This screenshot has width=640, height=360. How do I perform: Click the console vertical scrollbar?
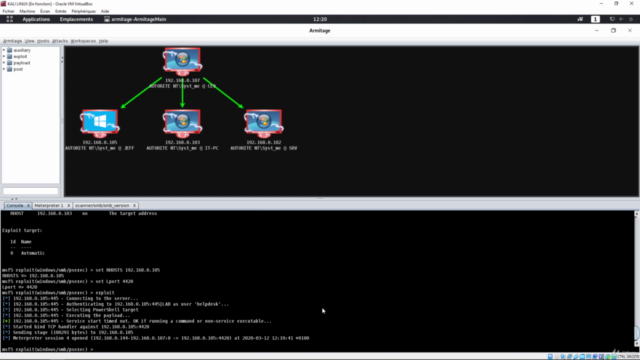coord(636,280)
